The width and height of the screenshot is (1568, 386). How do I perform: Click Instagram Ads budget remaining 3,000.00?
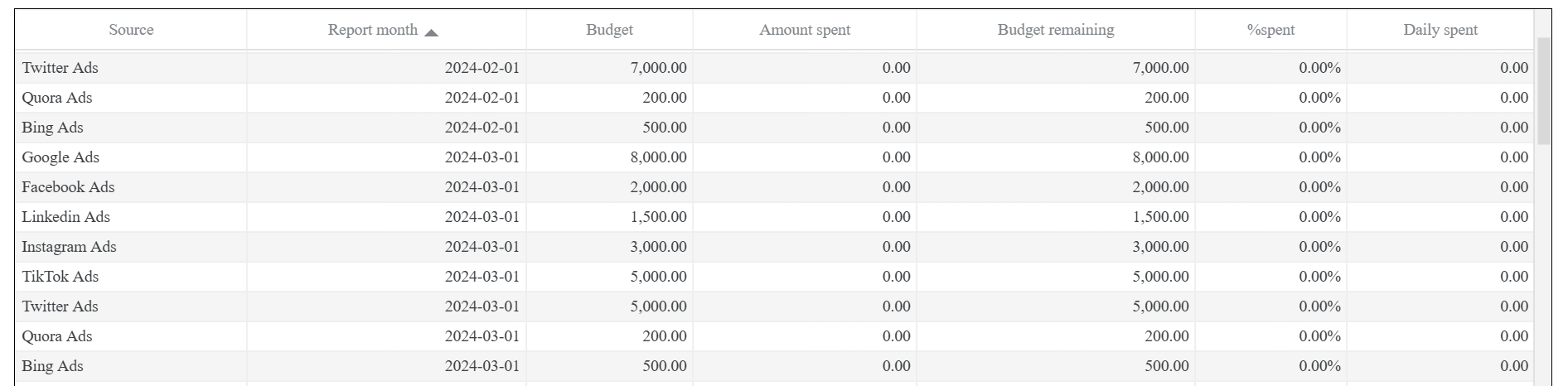[1160, 247]
